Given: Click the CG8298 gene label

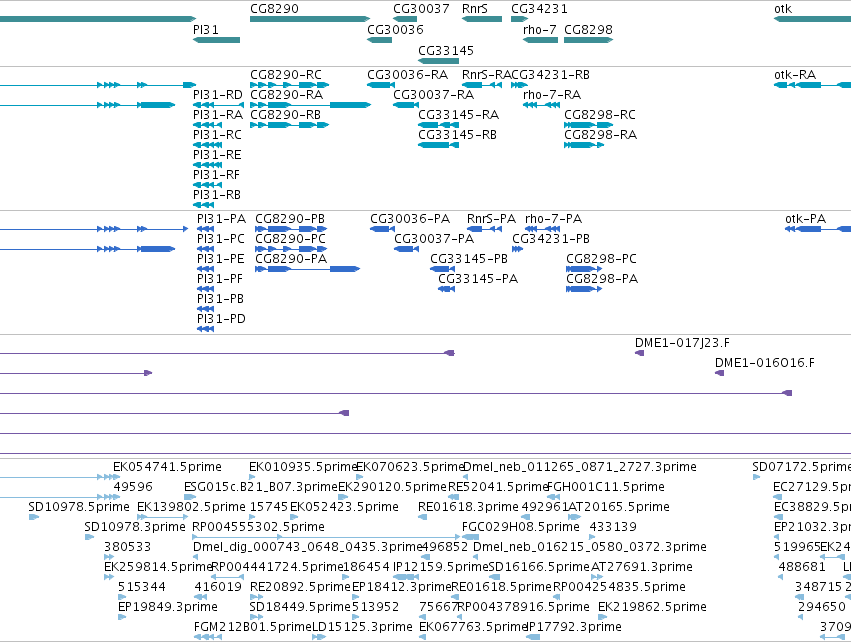Looking at the screenshot, I should 588,30.
